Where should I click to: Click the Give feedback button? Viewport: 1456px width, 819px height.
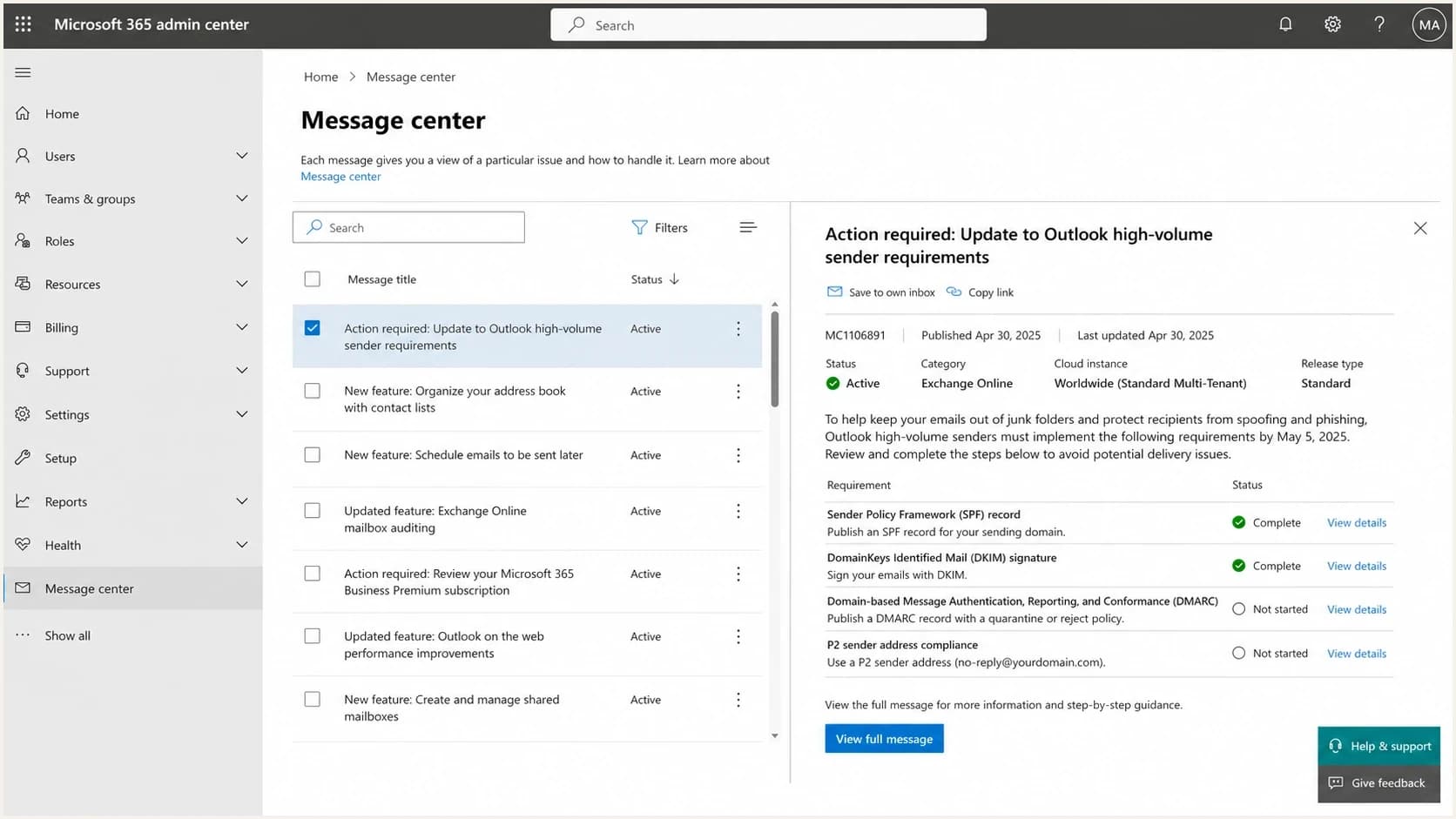[x=1379, y=783]
